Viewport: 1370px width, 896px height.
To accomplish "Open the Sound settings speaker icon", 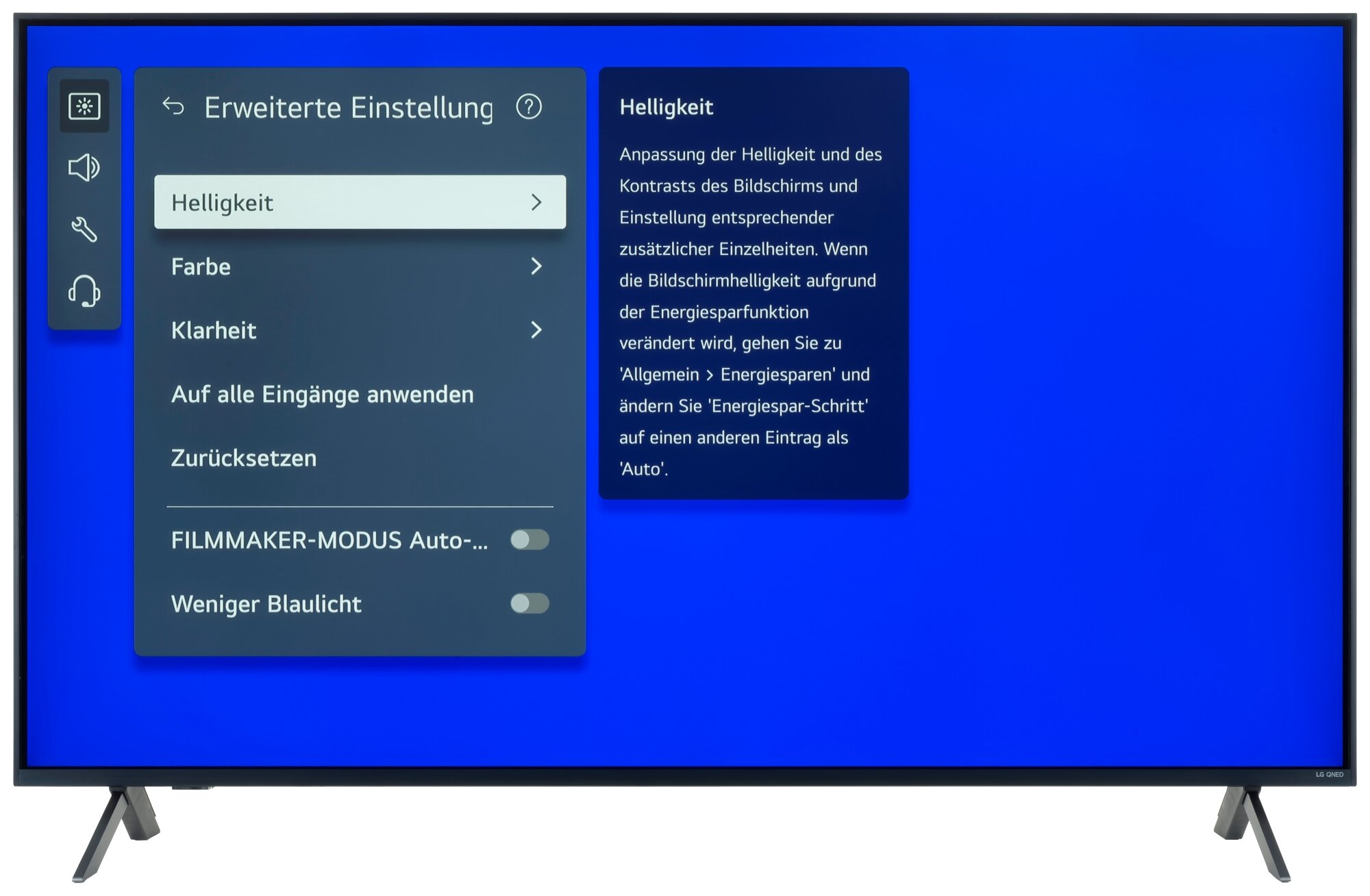I will pyautogui.click(x=84, y=168).
